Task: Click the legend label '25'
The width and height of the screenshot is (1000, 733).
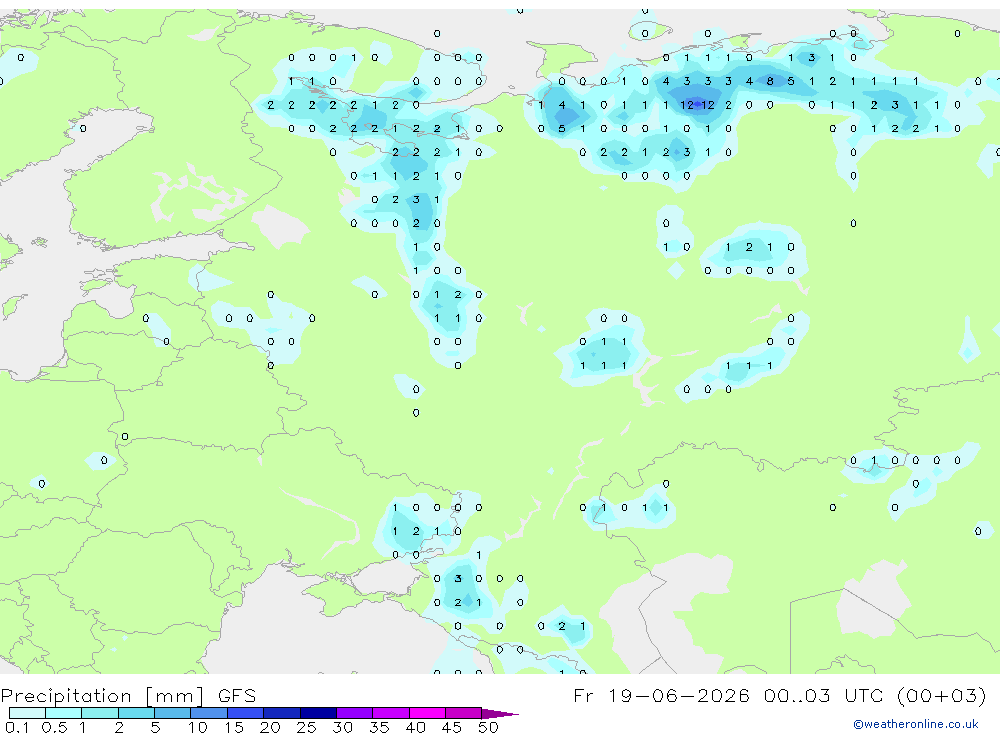Action: click(307, 727)
